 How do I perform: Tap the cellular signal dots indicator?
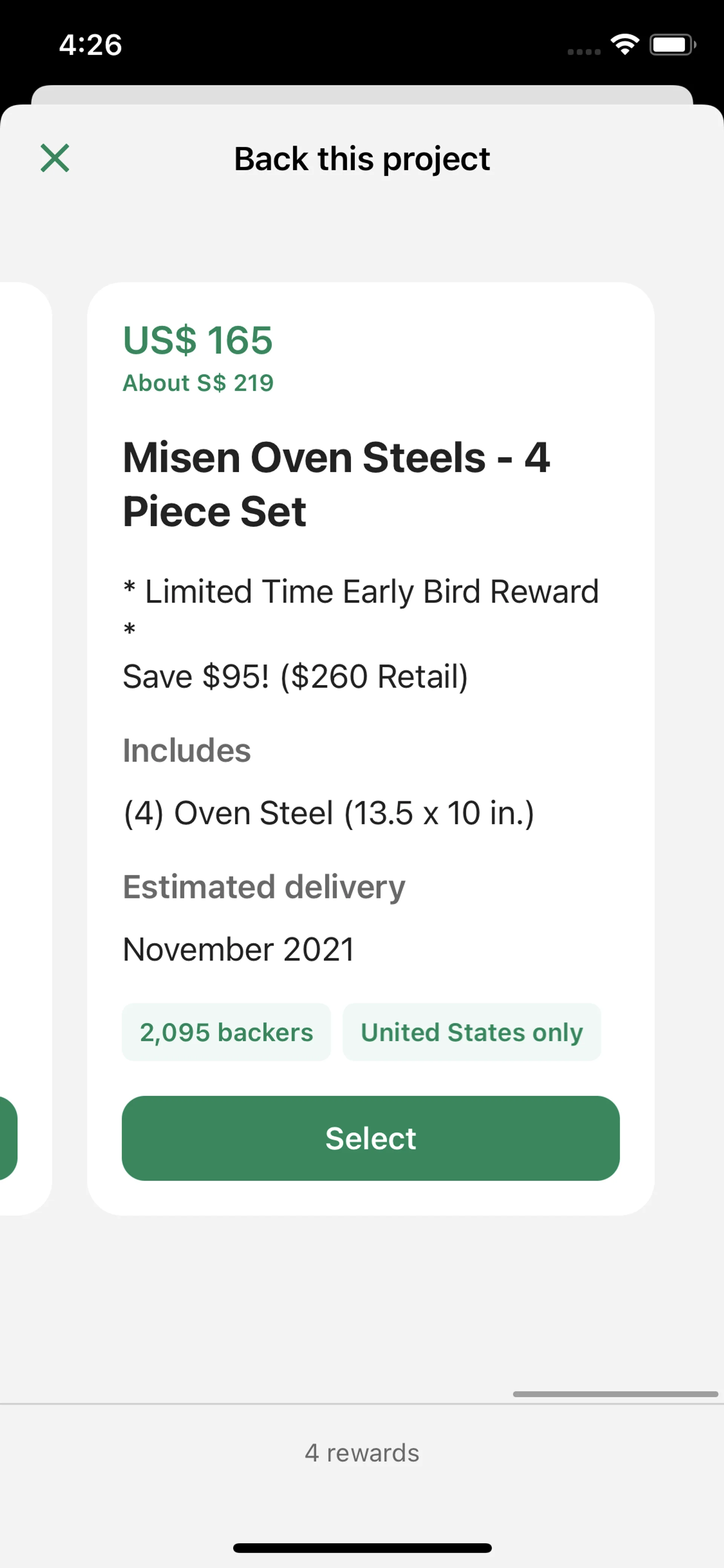pos(583,52)
